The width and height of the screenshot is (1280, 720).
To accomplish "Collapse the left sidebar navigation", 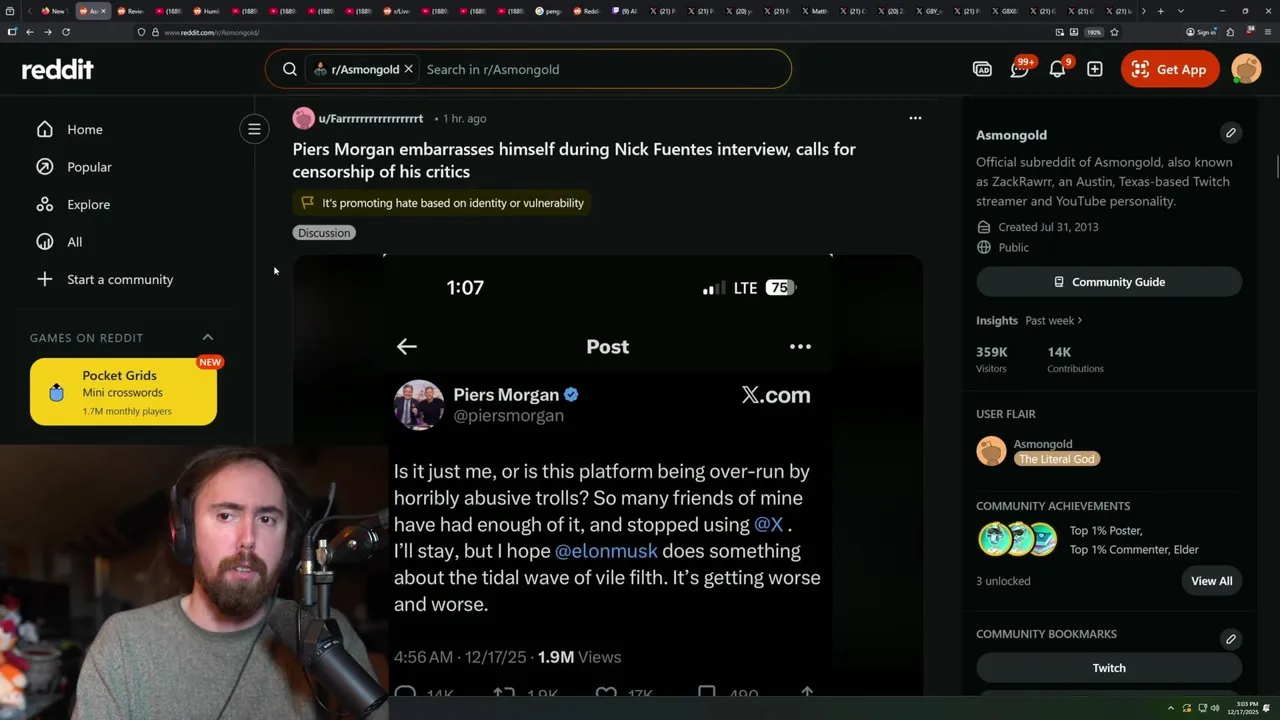I will pos(254,129).
